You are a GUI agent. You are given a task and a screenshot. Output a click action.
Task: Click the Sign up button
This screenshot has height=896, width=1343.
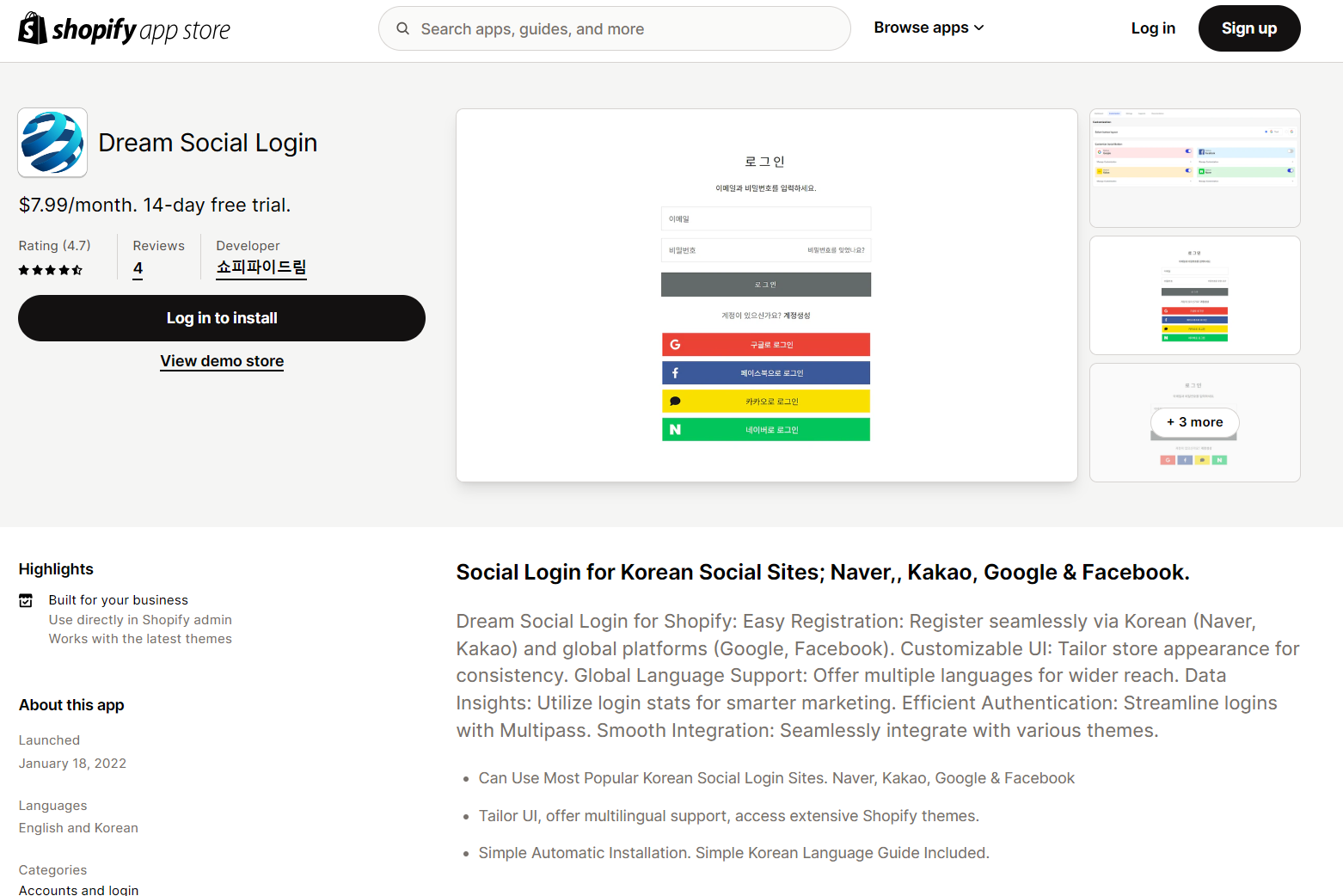point(1249,28)
